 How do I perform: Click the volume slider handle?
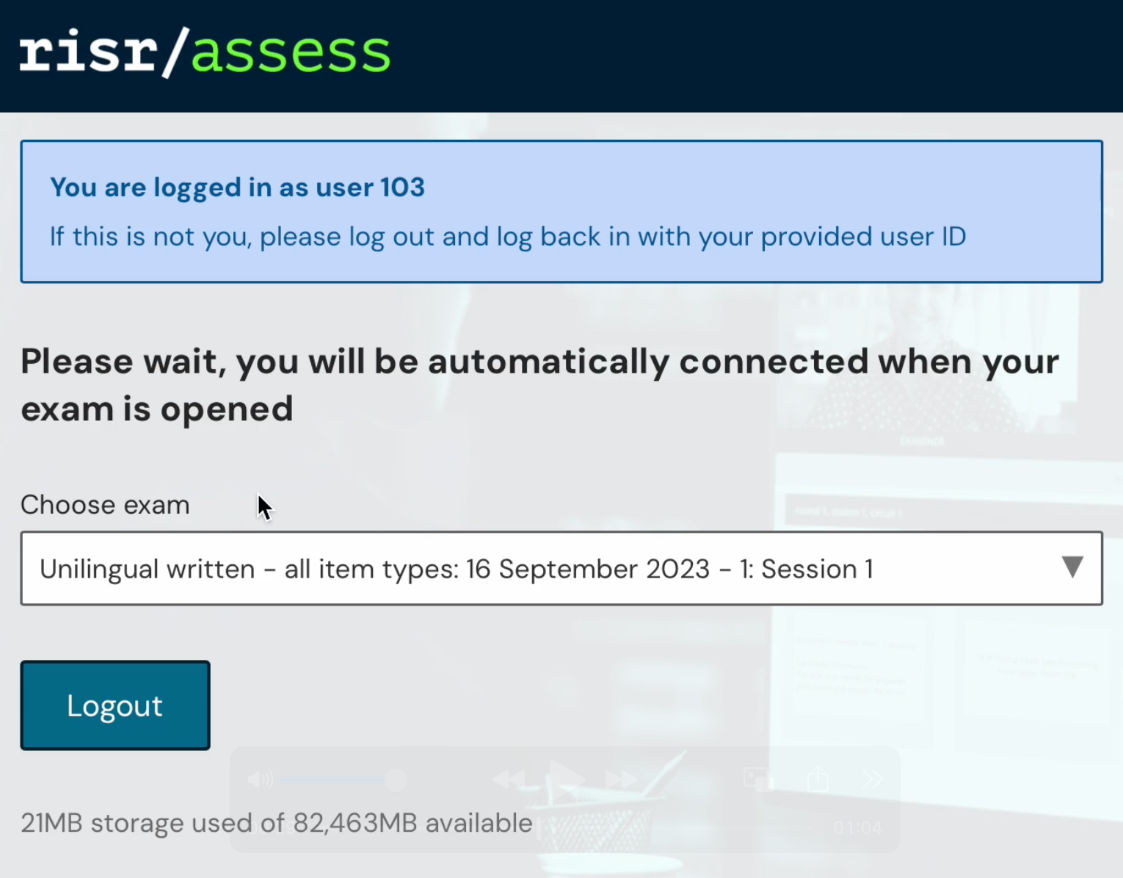click(x=395, y=779)
